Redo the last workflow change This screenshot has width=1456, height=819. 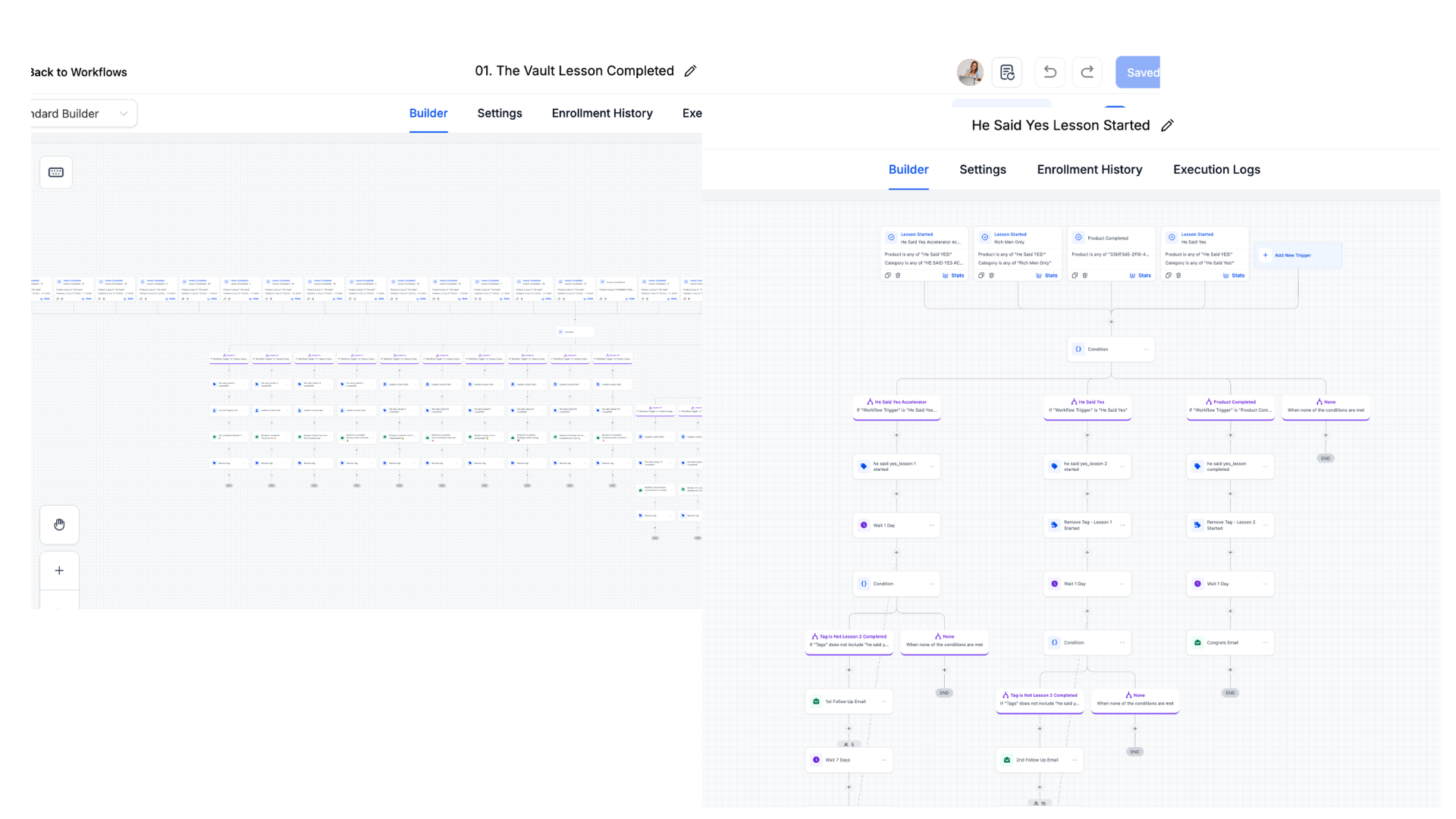1087,72
